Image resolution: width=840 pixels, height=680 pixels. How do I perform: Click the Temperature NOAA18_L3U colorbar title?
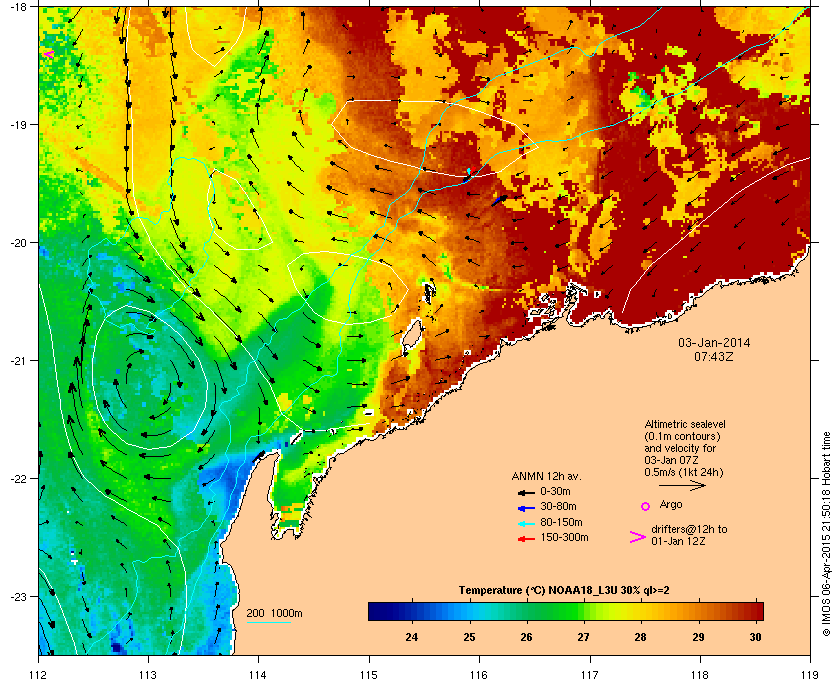coord(564,591)
